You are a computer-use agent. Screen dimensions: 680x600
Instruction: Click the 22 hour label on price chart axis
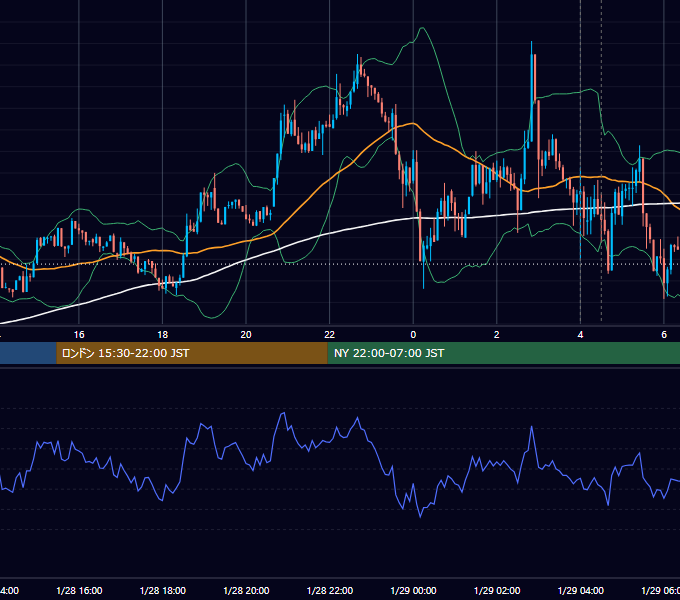point(330,335)
